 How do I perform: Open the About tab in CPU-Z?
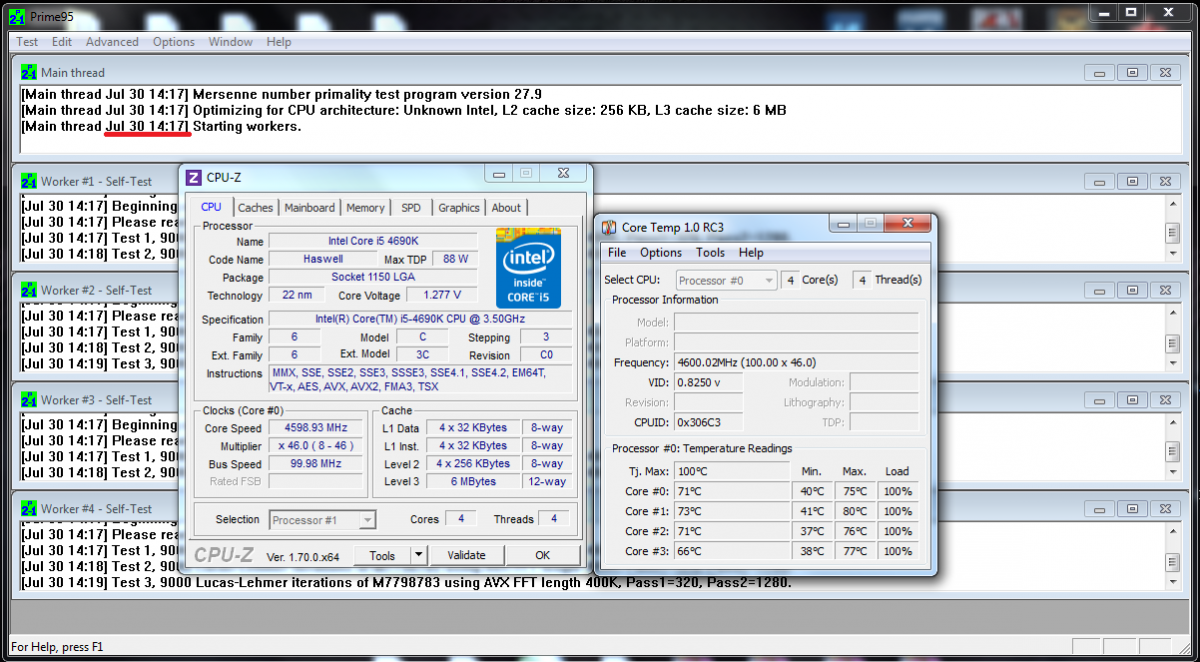tap(506, 208)
